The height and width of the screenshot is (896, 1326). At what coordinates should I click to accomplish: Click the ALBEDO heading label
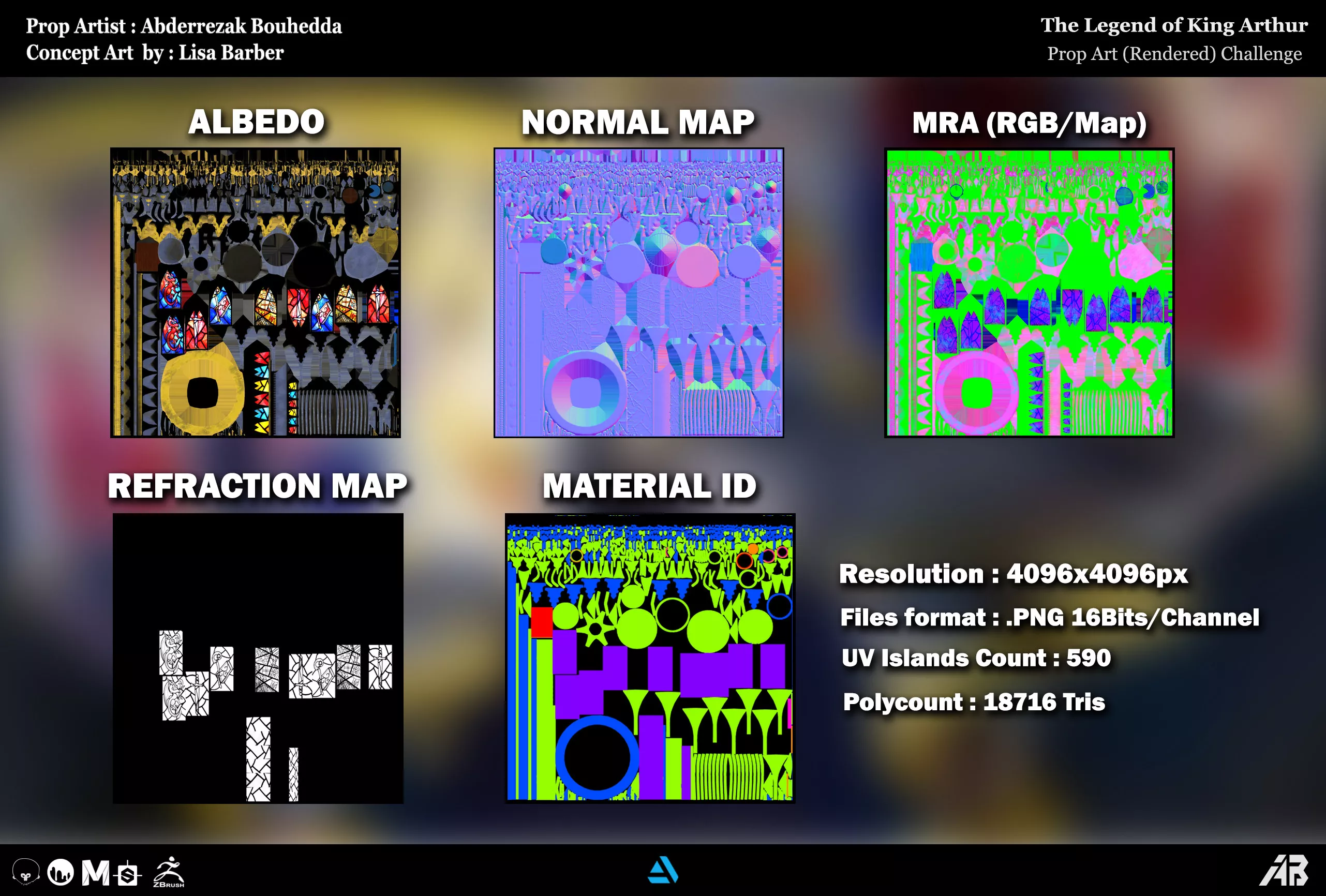point(256,122)
